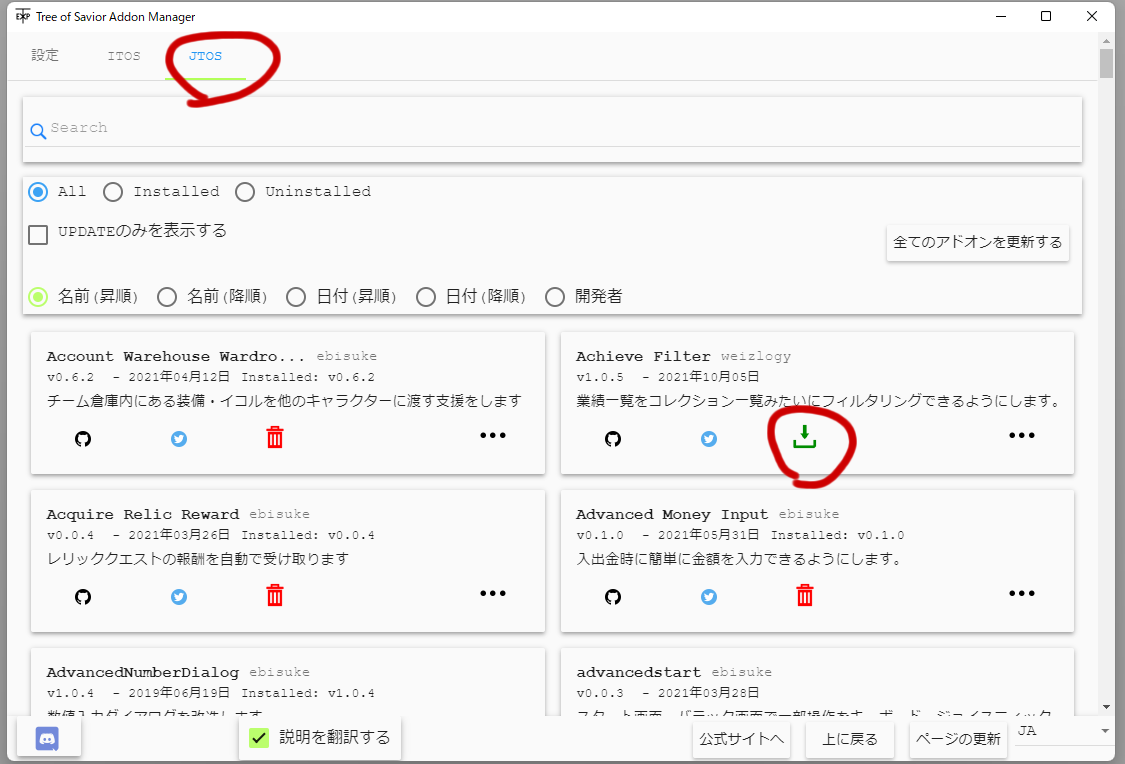Screen dimensions: 1125x764
Task: Install Achieve Filter with green download icon
Action: [804, 437]
